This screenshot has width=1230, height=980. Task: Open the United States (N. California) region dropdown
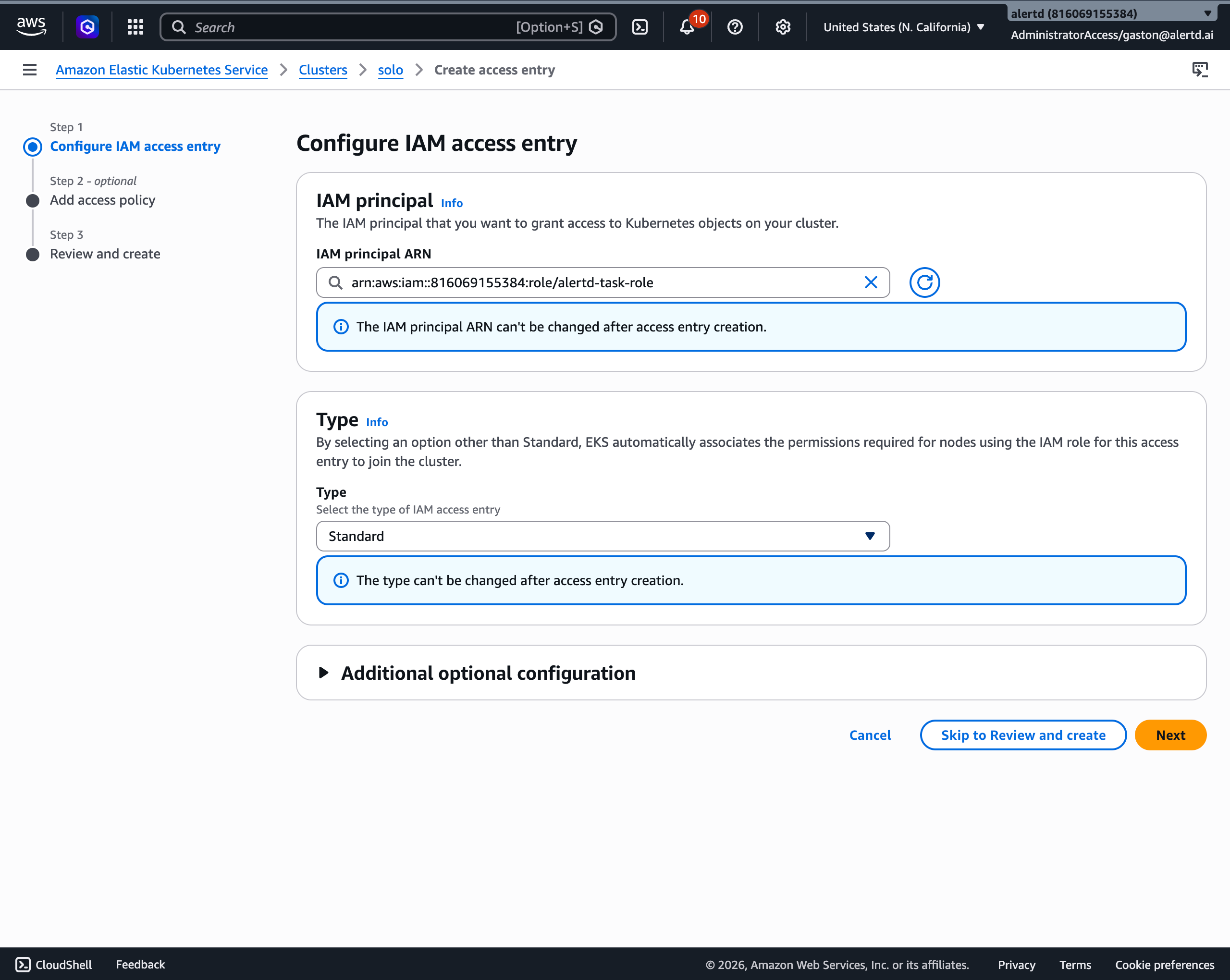click(904, 27)
